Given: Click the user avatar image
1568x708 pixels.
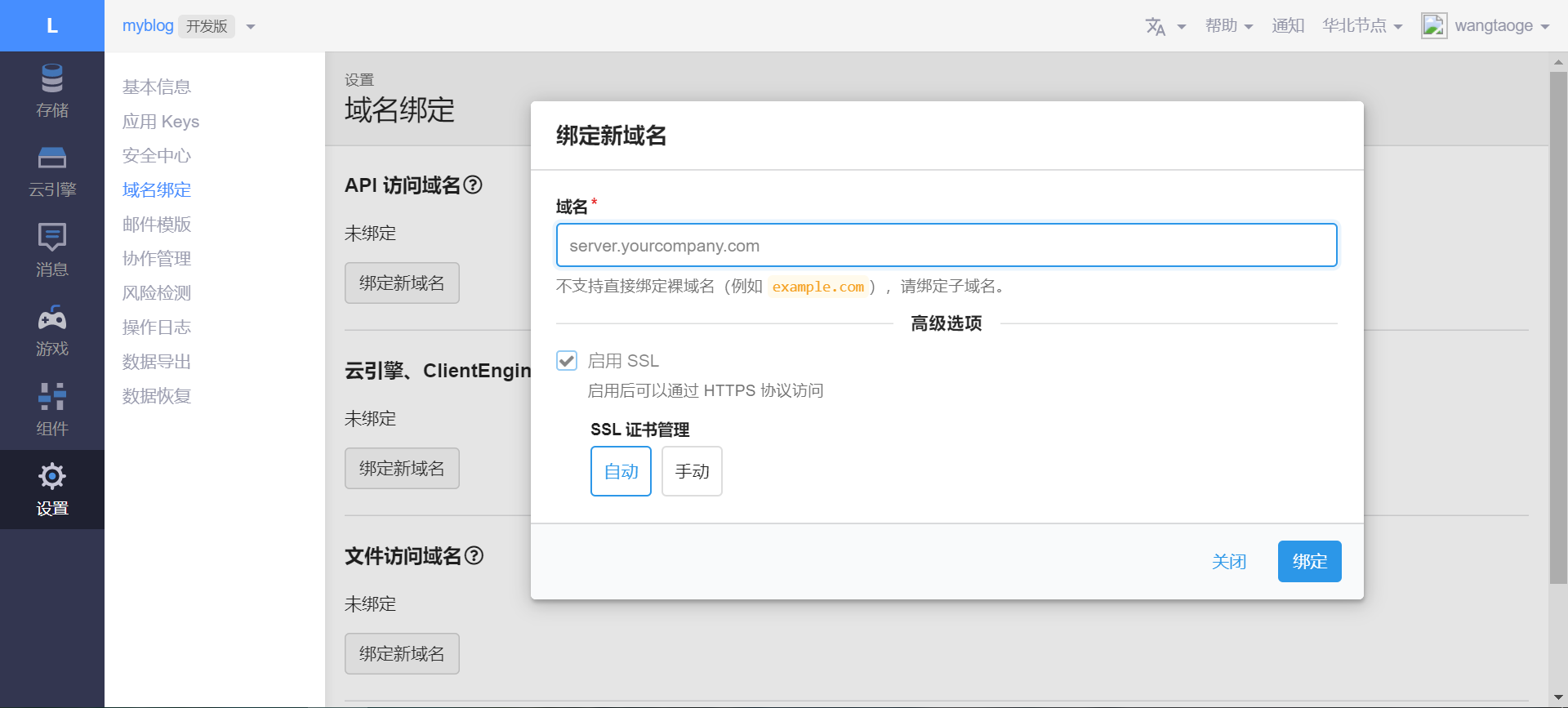Looking at the screenshot, I should tap(1434, 26).
